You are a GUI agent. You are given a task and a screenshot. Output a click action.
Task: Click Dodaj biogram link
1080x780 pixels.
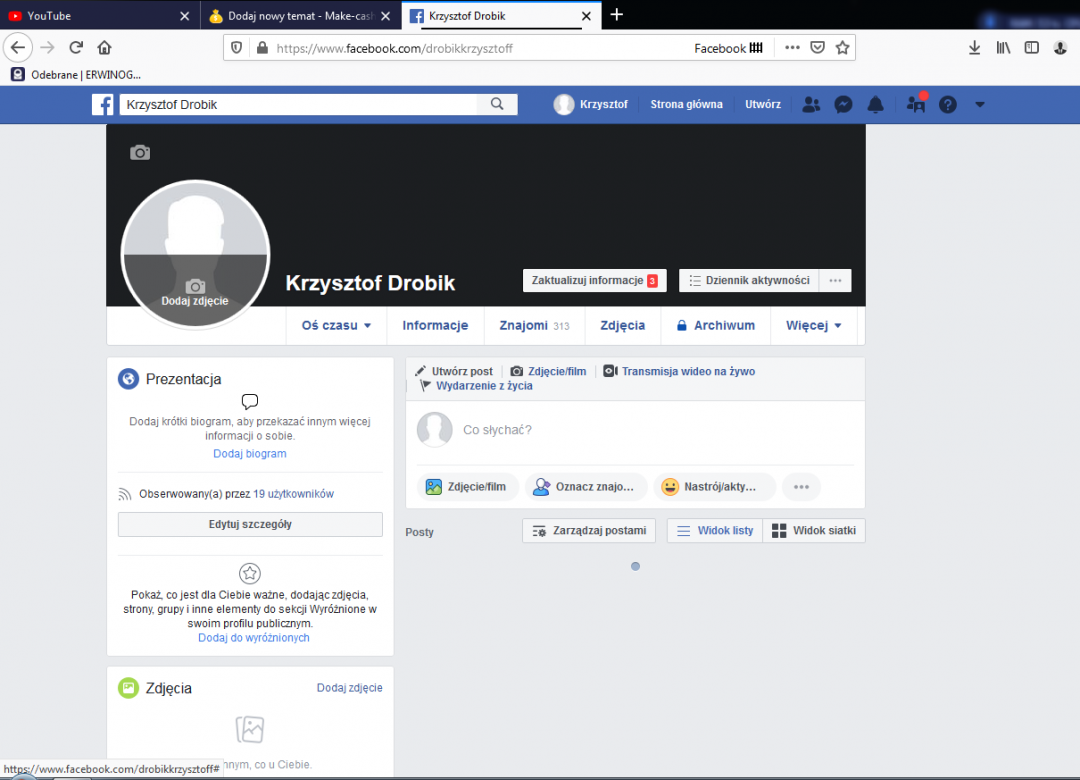pyautogui.click(x=249, y=454)
